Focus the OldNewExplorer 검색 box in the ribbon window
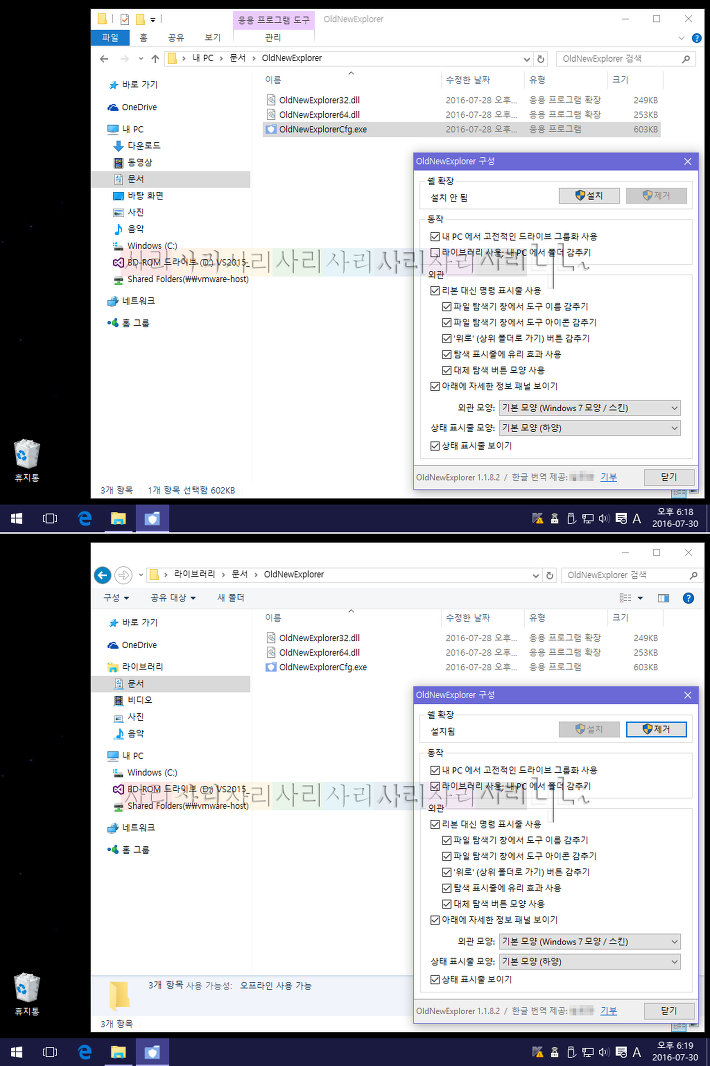 point(626,59)
